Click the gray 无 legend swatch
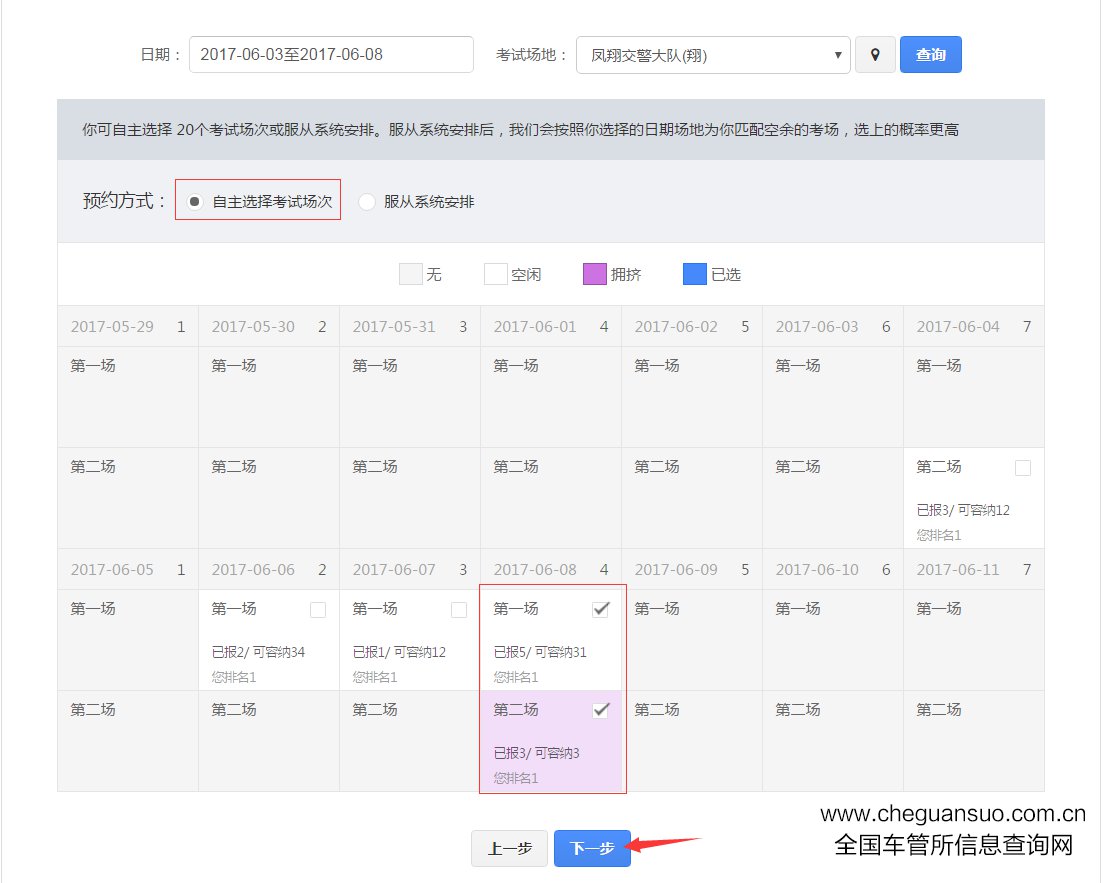The image size is (1107, 883). point(411,274)
